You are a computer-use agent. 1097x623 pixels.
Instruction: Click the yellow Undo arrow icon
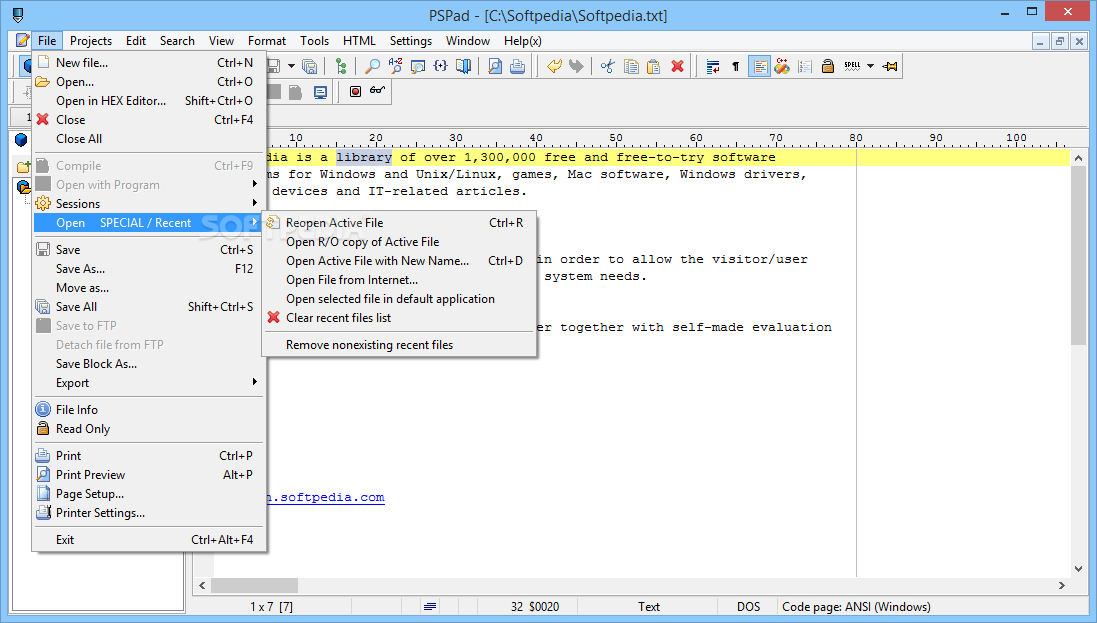coord(553,66)
